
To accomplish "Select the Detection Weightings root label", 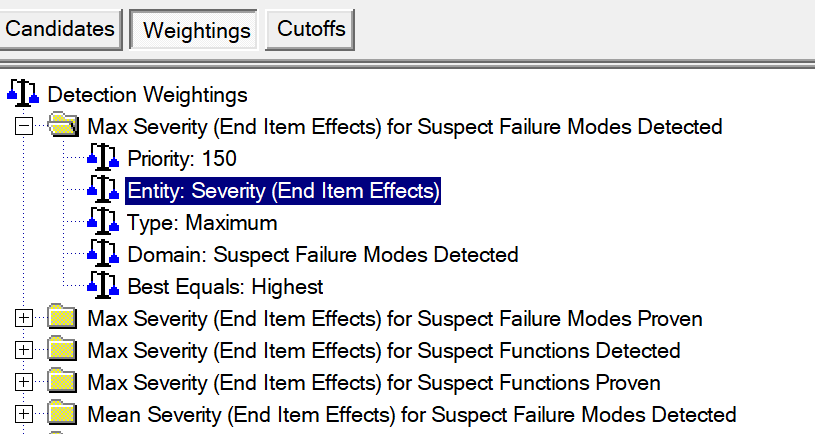I will click(147, 95).
